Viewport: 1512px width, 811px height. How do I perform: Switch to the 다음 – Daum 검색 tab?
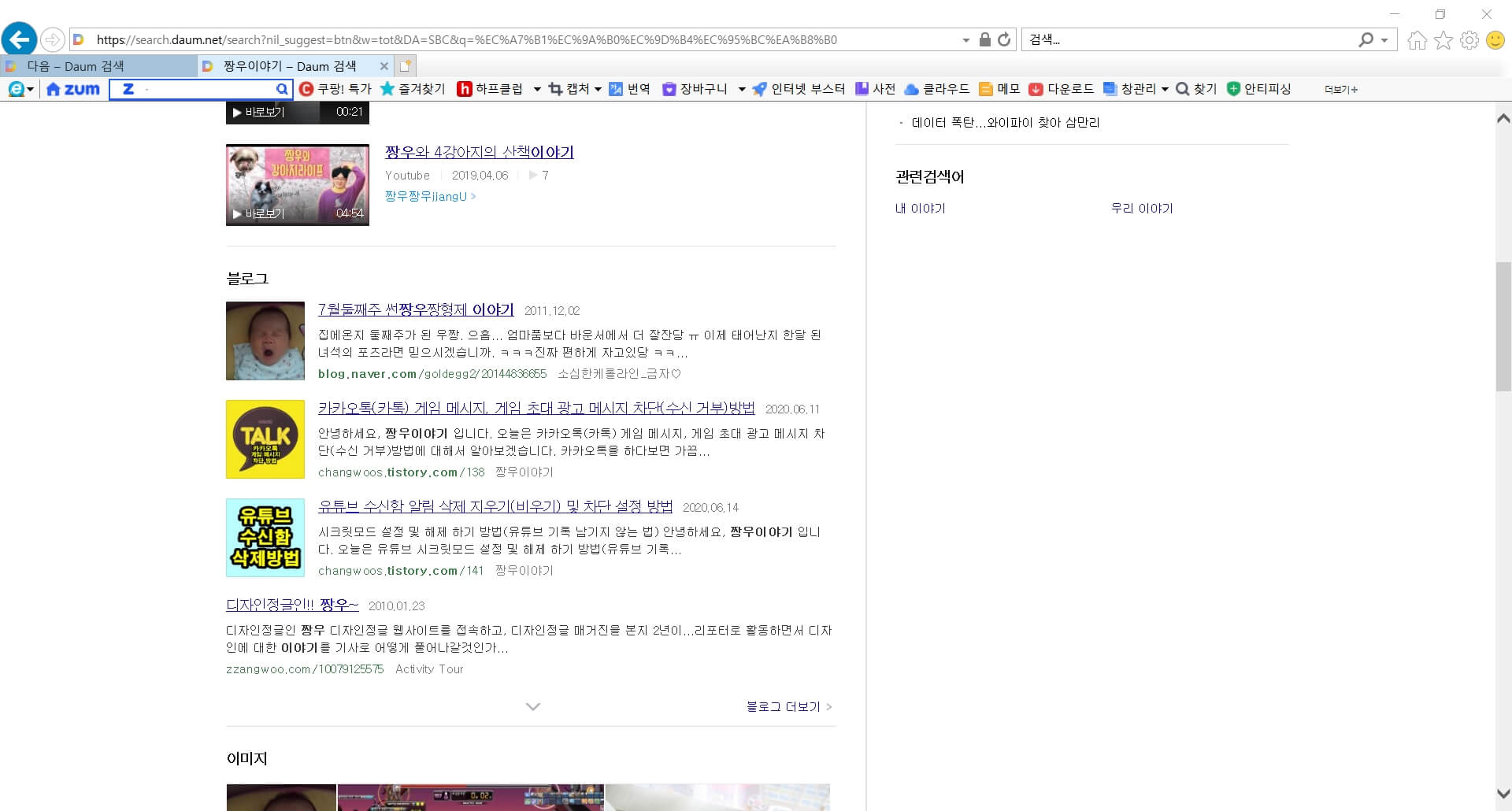(75, 66)
